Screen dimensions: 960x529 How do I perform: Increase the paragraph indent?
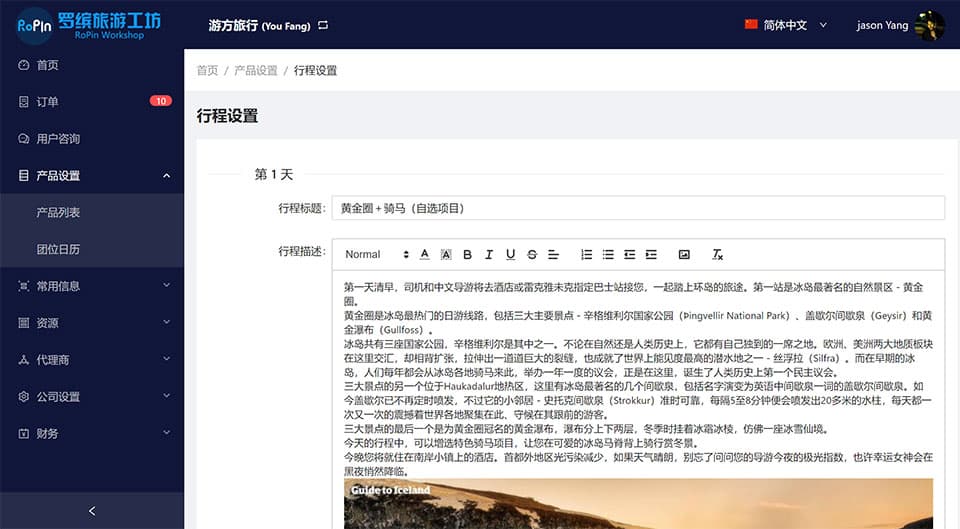click(651, 254)
